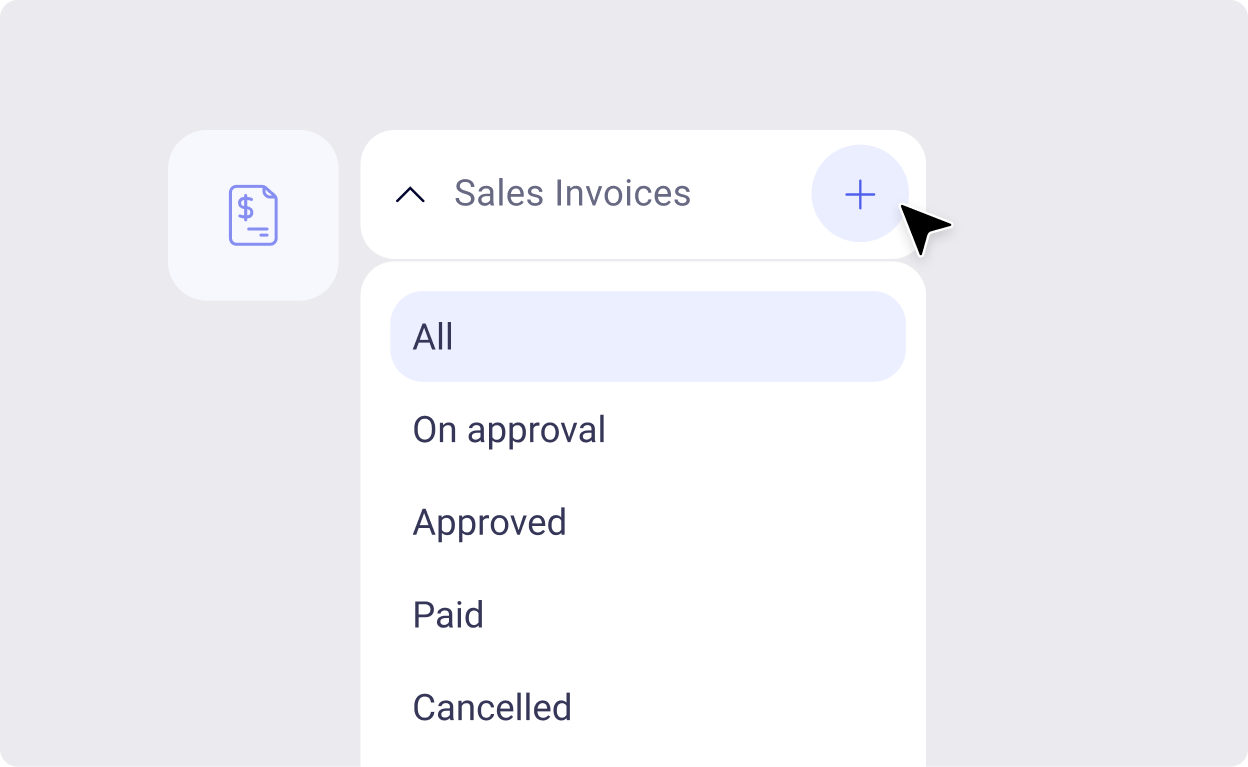Click the Sales Invoices header label
Viewport: 1248px width, 767px height.
click(573, 193)
